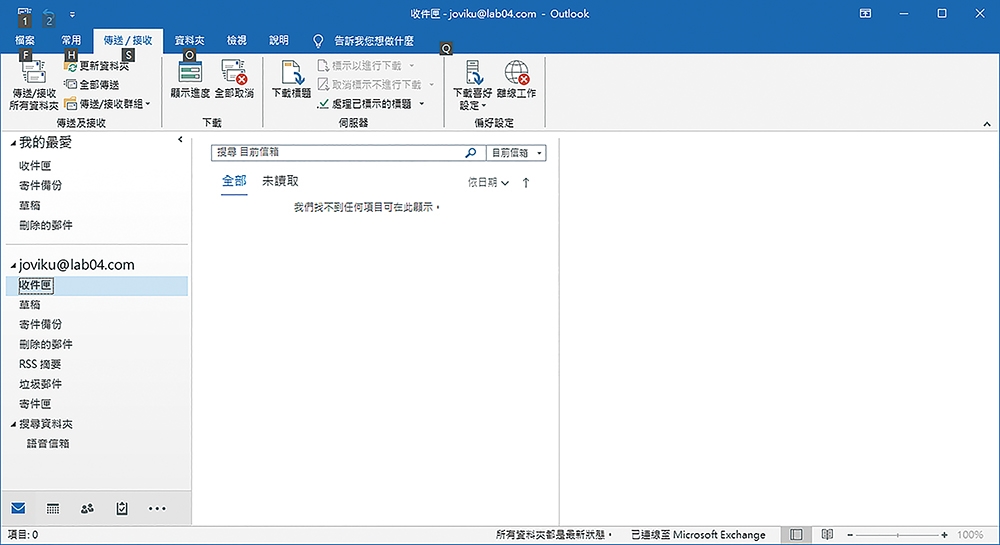This screenshot has height=545, width=1000.
Task: Open 下載喜好設定 dropdown
Action: click(473, 85)
